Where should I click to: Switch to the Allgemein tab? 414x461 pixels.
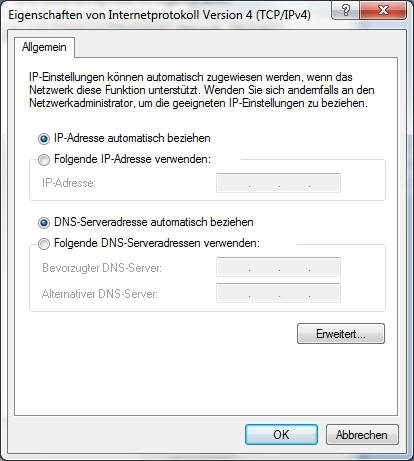tap(44, 47)
